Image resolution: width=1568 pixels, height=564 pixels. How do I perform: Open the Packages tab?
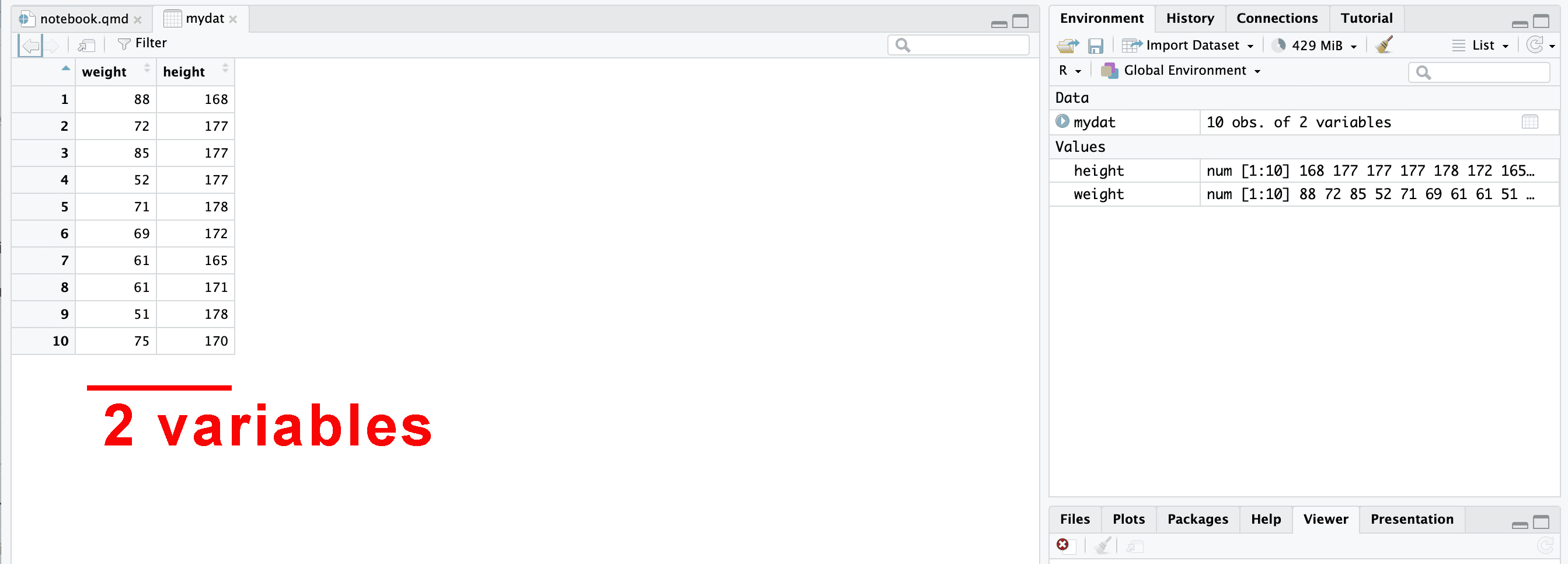click(x=1197, y=519)
